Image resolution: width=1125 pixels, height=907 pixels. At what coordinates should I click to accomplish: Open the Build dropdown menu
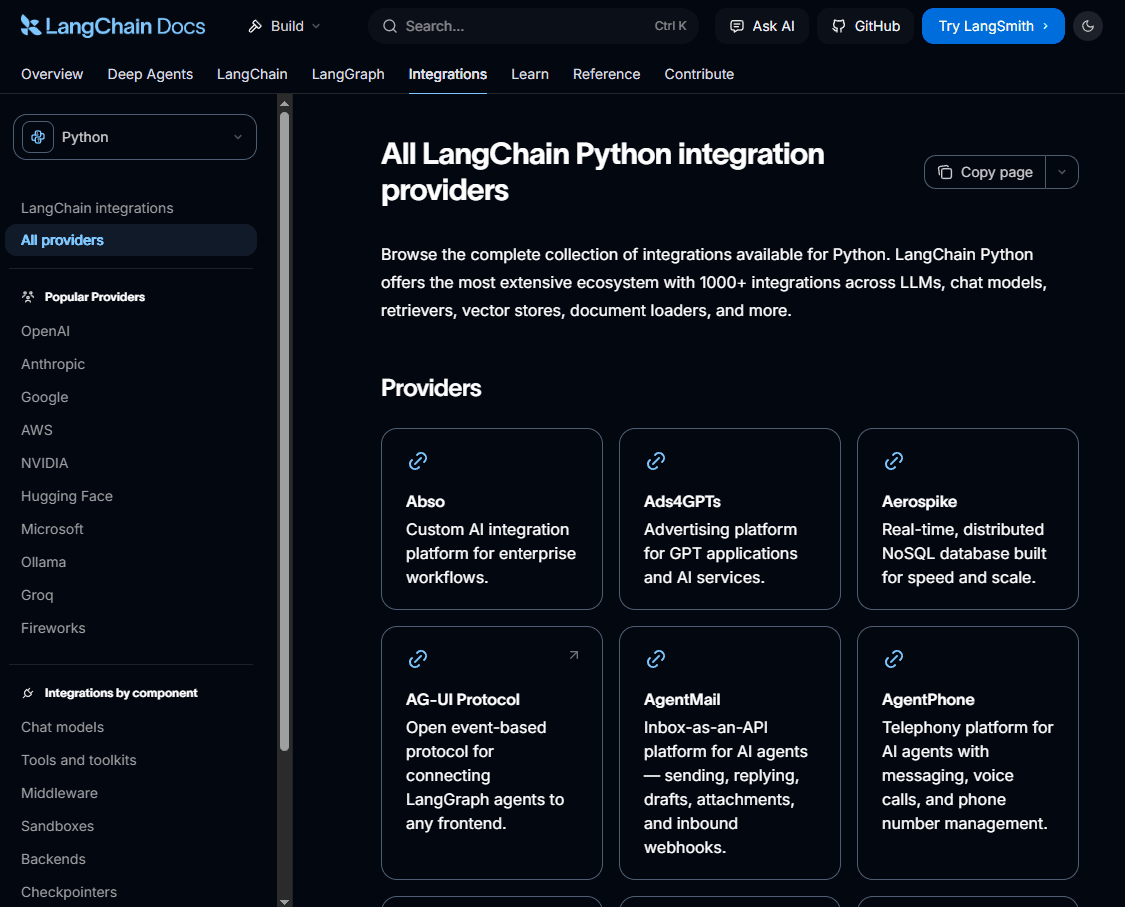[285, 27]
